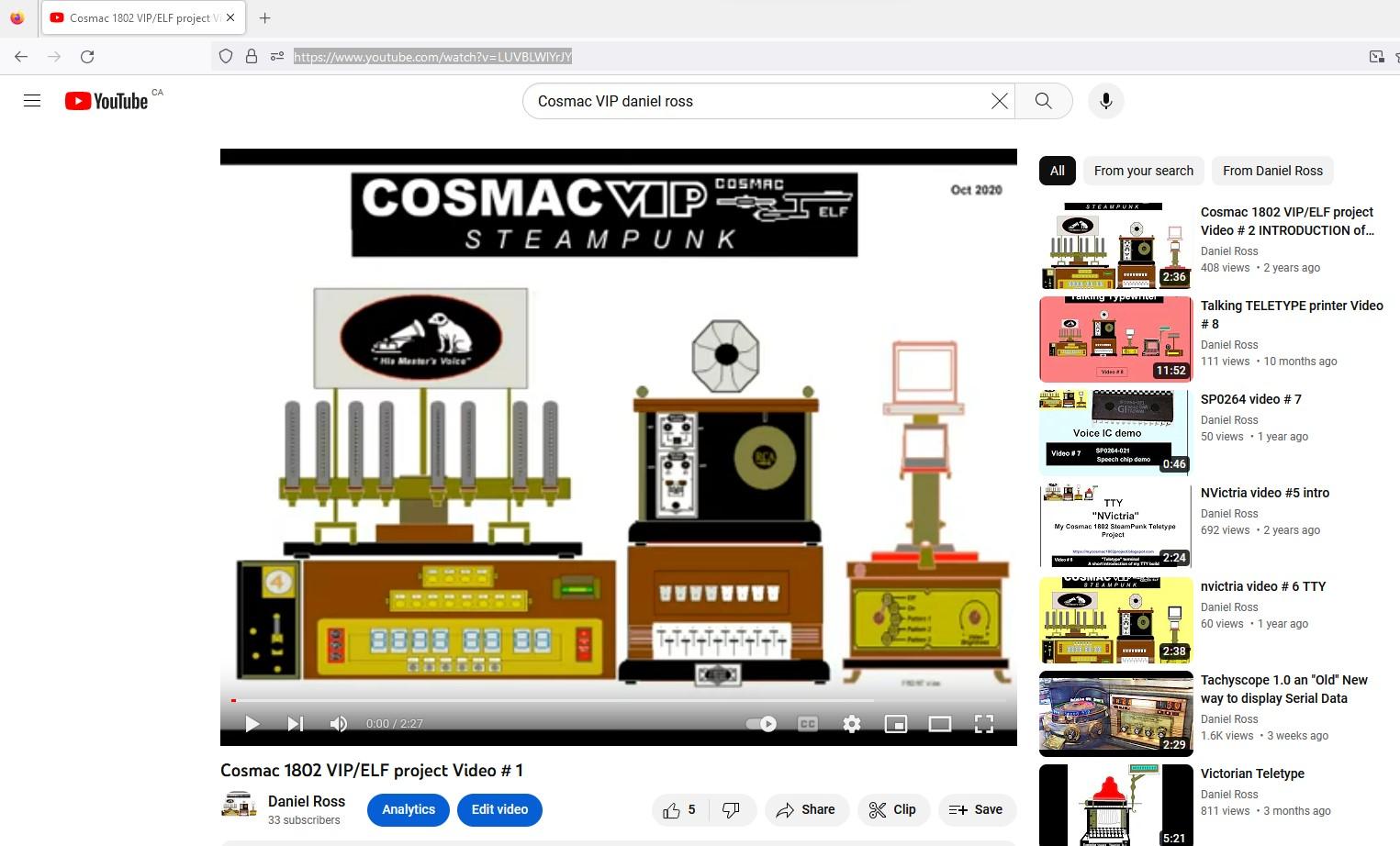This screenshot has height=846, width=1400.
Task: Turn on closed captions
Action: (x=808, y=724)
